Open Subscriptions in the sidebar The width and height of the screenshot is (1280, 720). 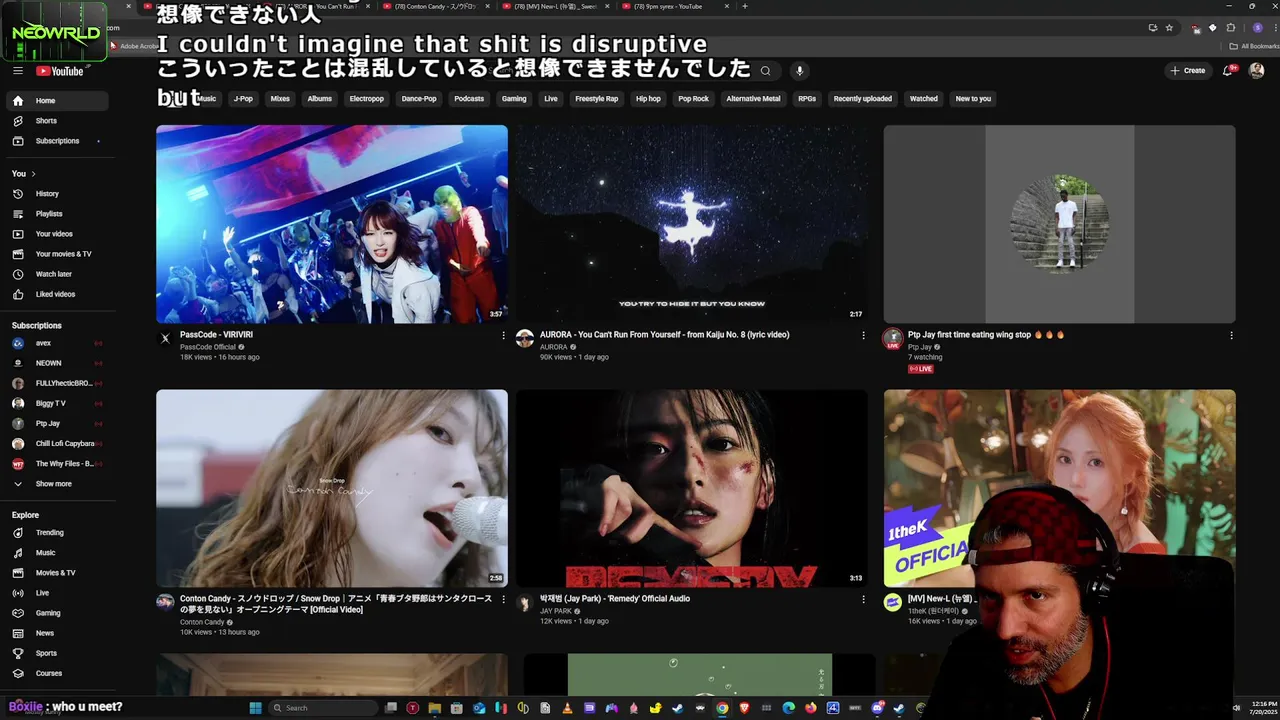pos(58,141)
